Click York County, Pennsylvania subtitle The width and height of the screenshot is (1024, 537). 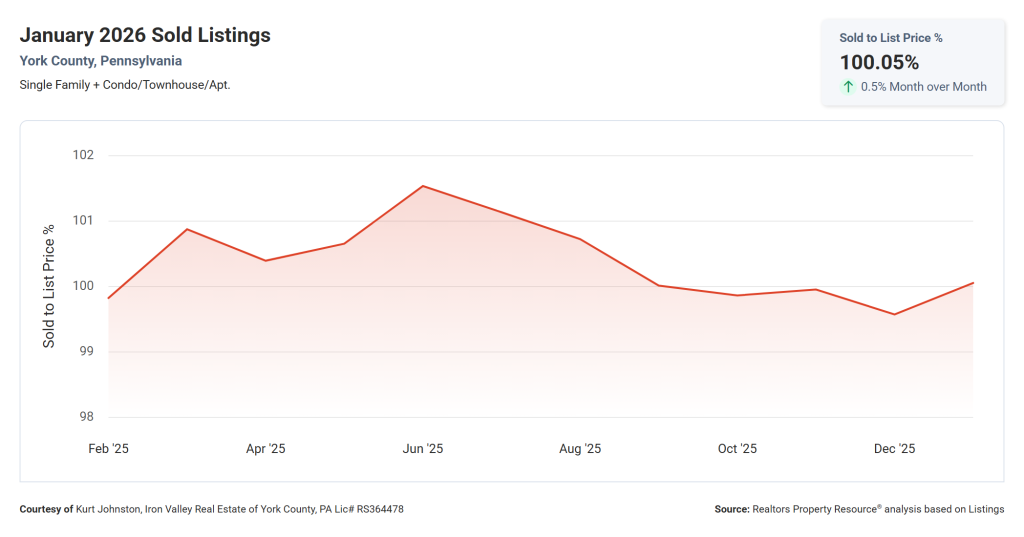tap(101, 61)
